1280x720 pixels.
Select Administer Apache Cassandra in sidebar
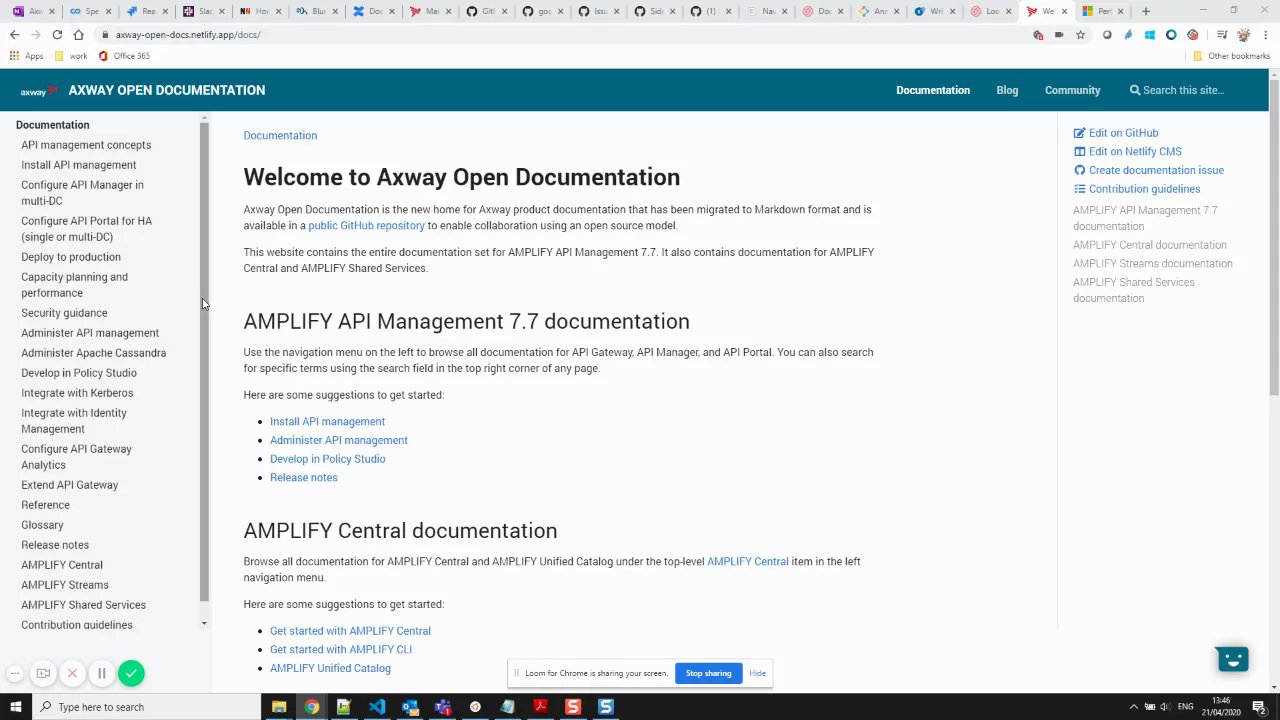click(93, 353)
